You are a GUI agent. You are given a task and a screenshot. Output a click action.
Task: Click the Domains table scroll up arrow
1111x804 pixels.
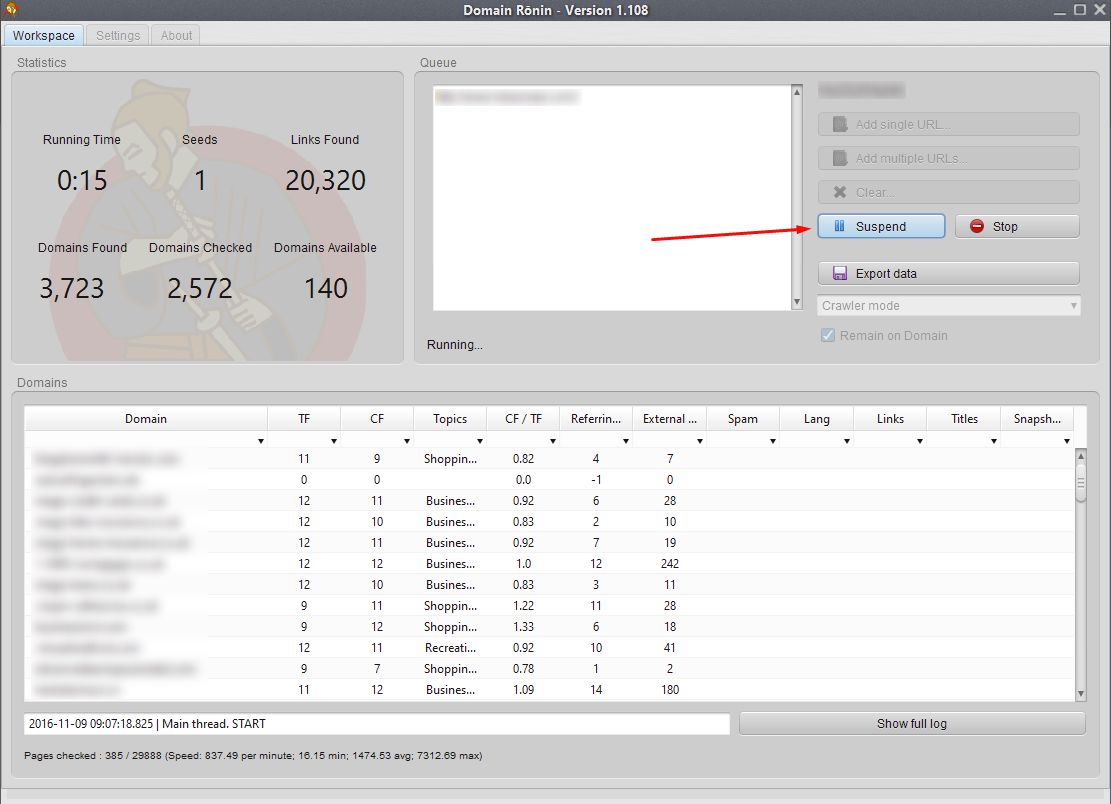pyautogui.click(x=1081, y=456)
